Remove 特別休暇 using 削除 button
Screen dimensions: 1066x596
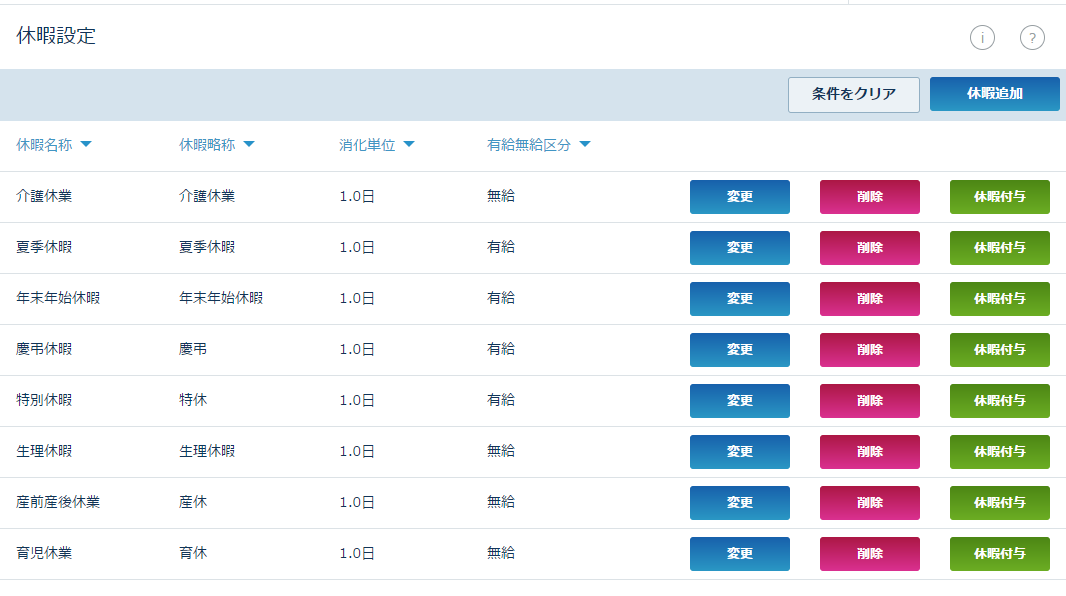point(869,401)
